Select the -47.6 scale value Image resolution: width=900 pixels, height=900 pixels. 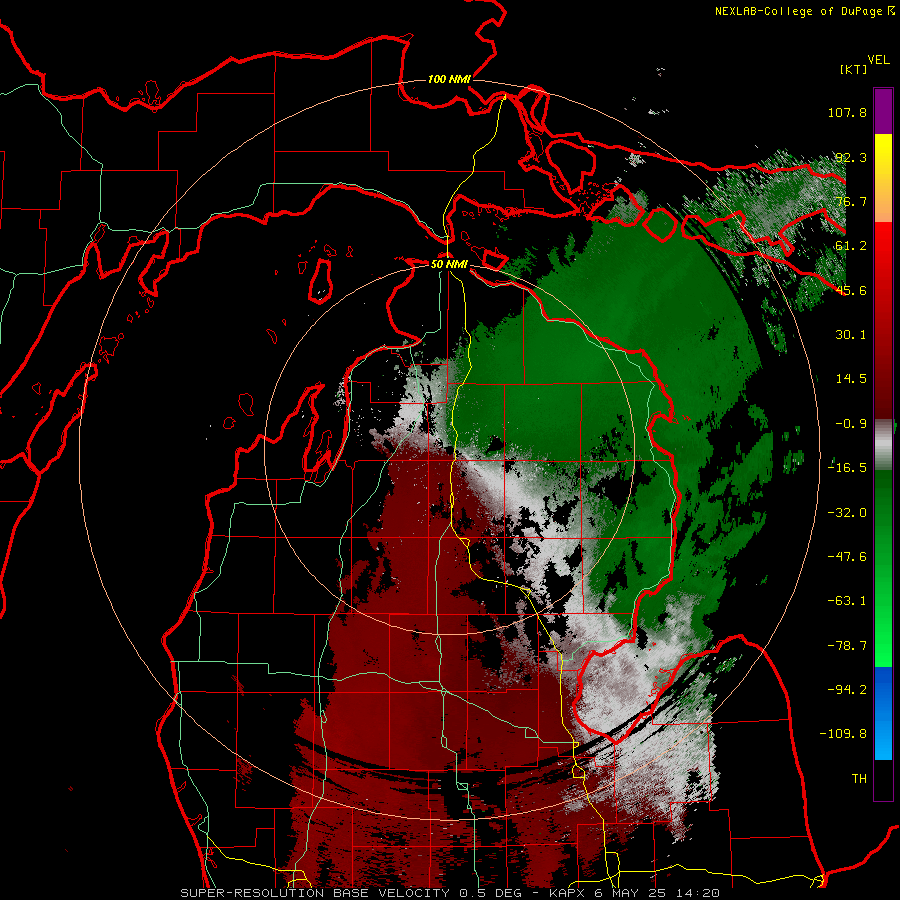[847, 557]
